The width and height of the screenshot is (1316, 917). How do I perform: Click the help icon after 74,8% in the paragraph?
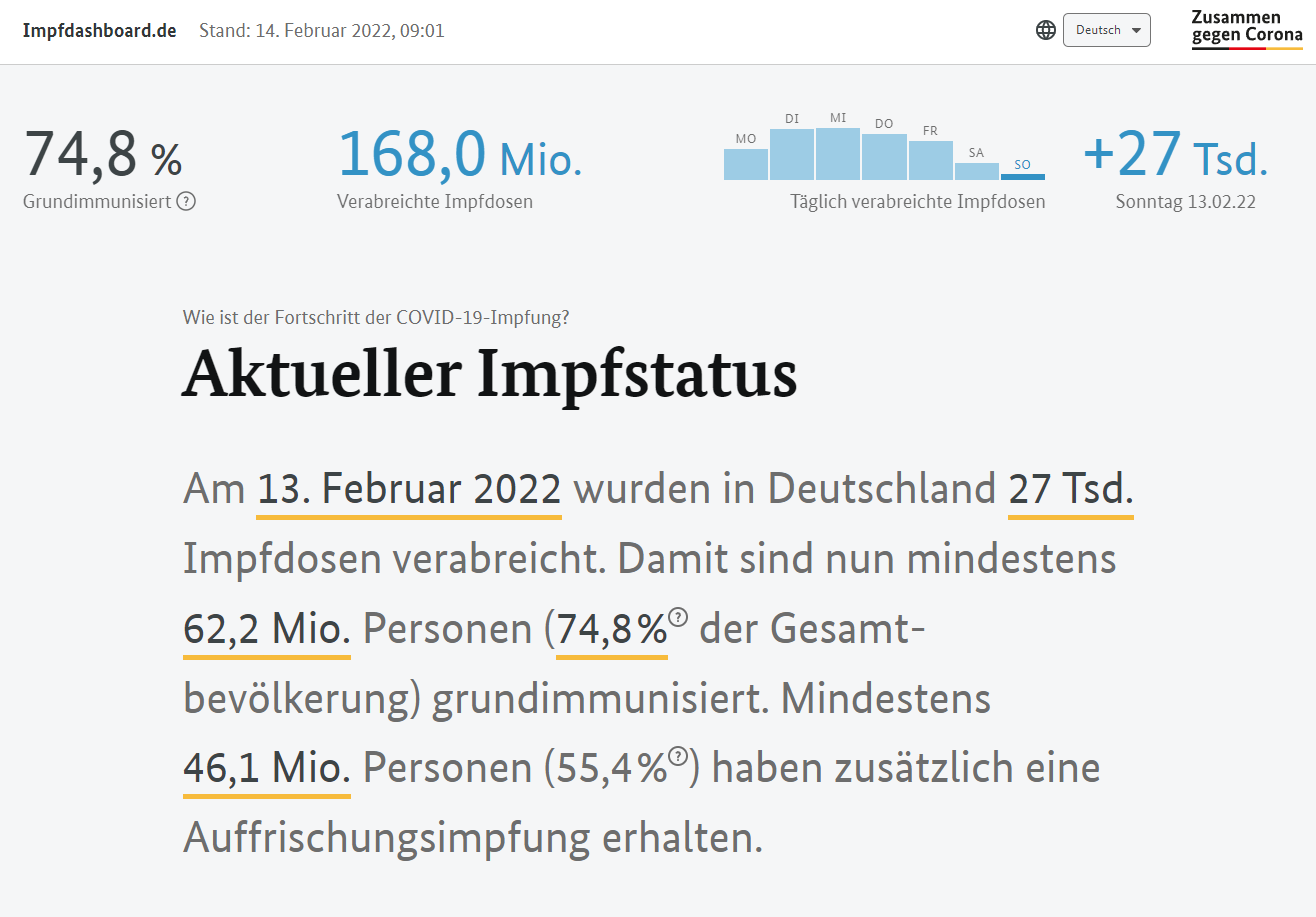pyautogui.click(x=679, y=617)
